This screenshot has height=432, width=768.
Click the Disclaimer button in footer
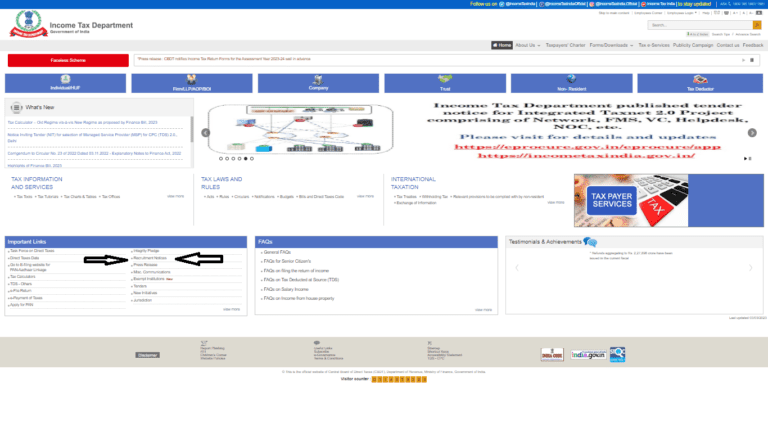pyautogui.click(x=147, y=355)
